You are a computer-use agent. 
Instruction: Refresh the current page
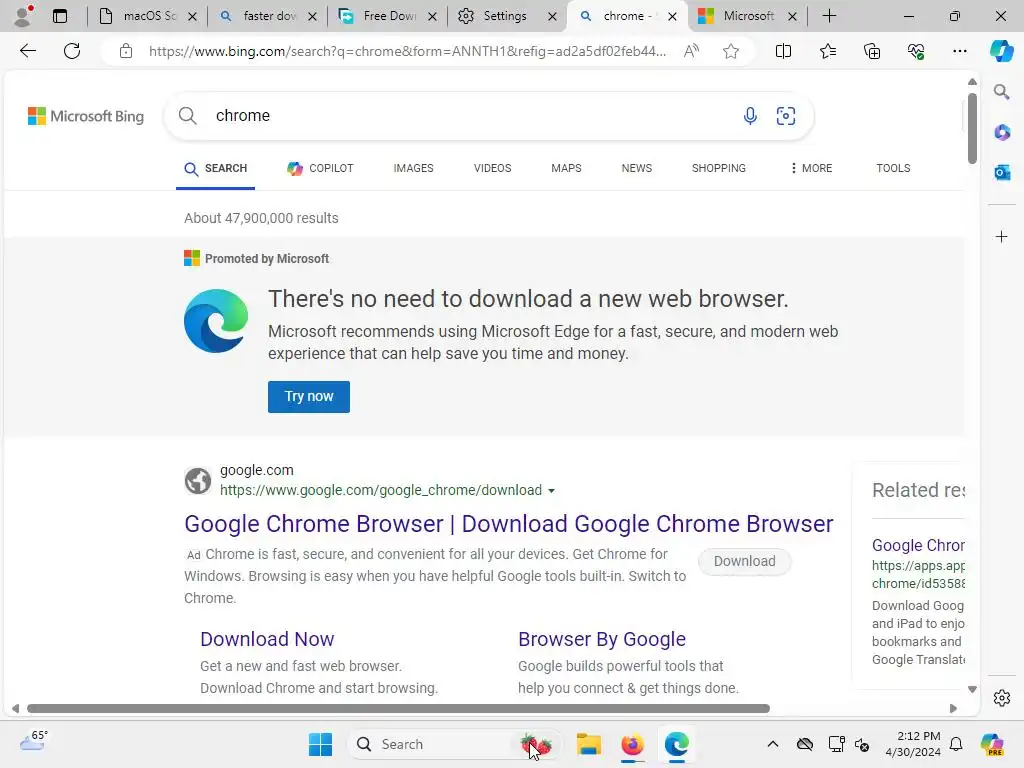coord(72,51)
